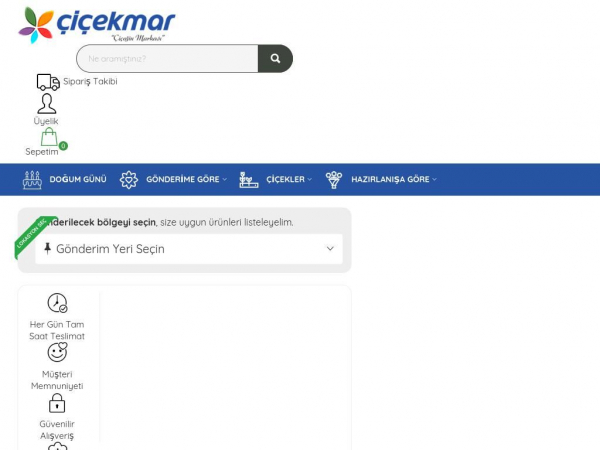Screen dimensions: 600x450
Task: Click the padlock secure shopping icon
Action: [x=57, y=403]
